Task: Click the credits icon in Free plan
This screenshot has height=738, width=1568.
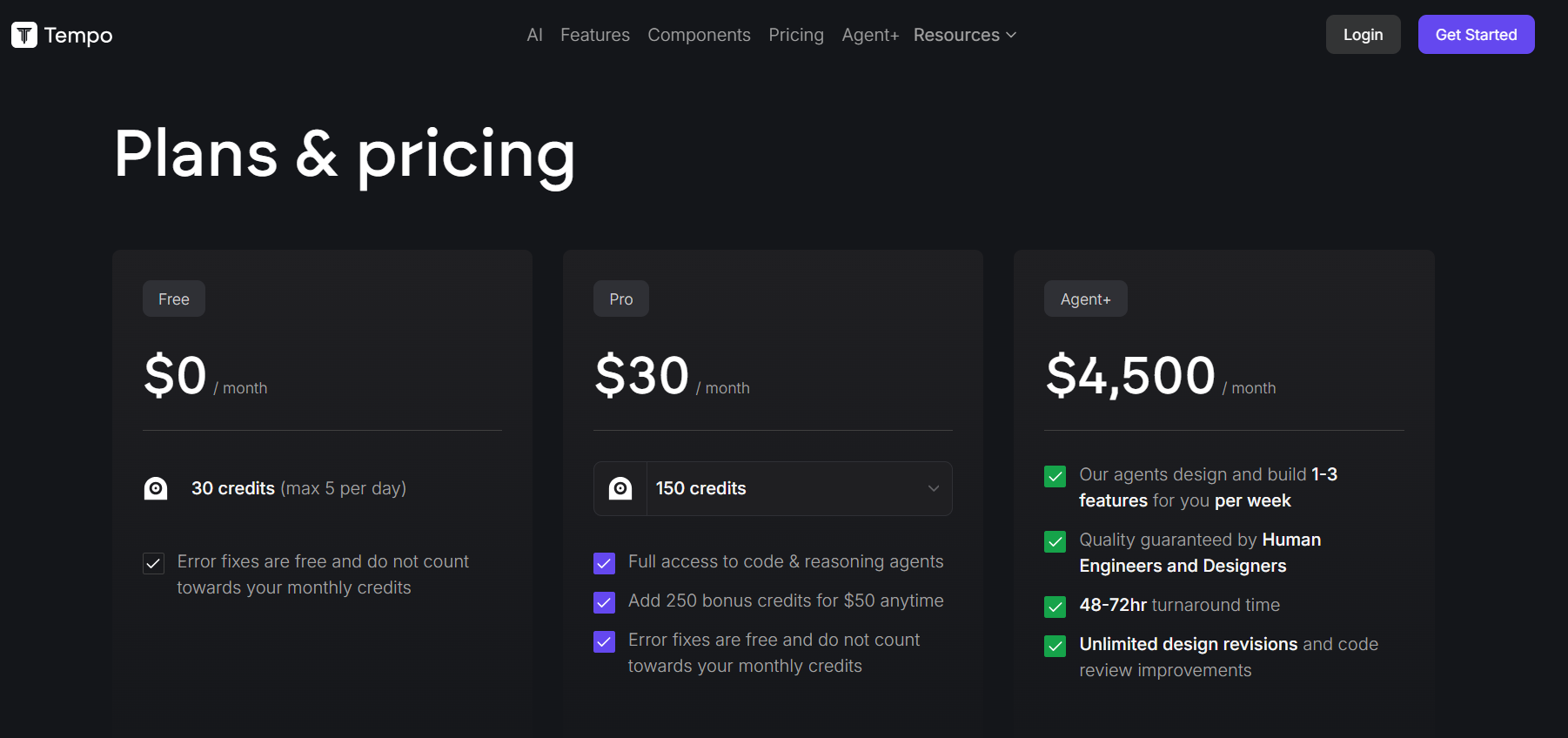Action: tap(156, 488)
